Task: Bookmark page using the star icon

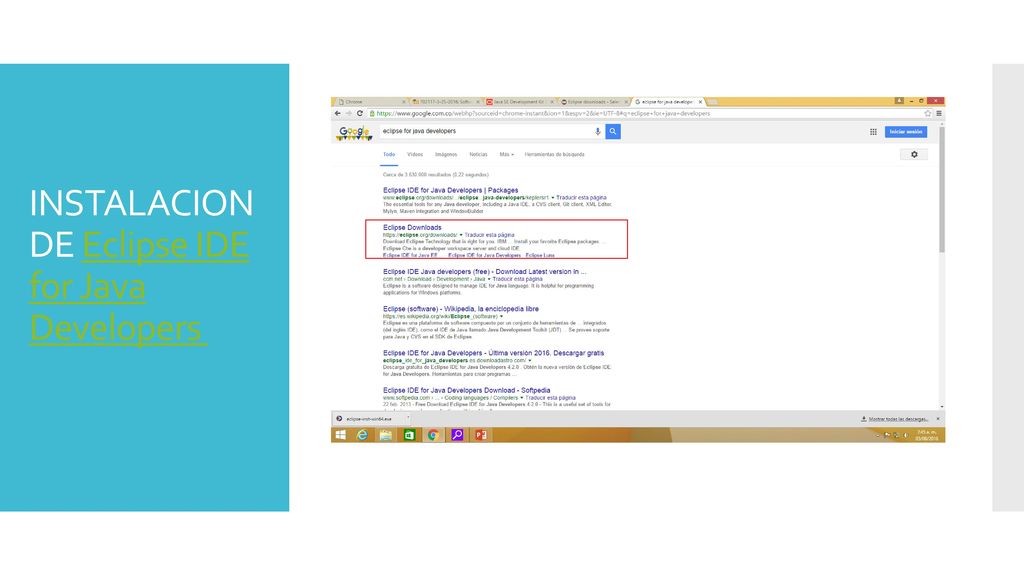Action: pos(927,114)
